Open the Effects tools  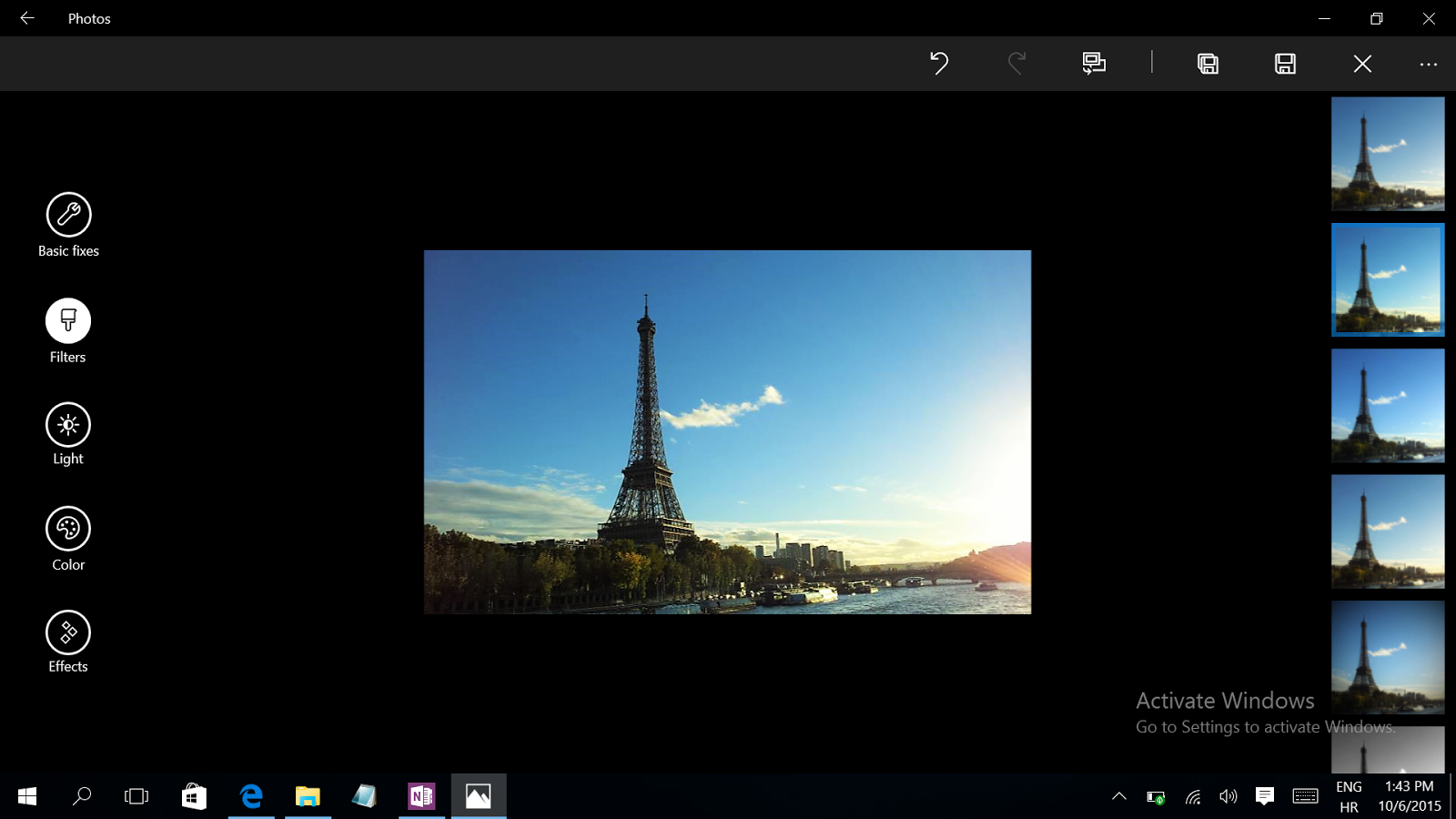68,632
